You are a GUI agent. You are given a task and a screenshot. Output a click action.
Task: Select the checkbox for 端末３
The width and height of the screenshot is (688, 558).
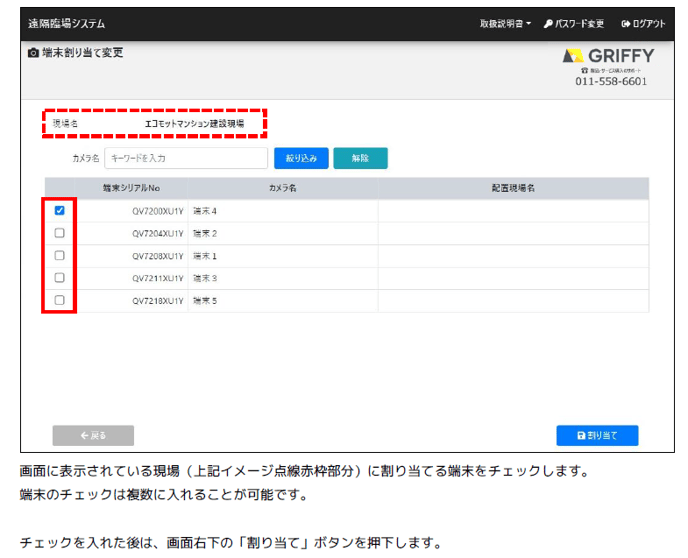click(x=60, y=277)
